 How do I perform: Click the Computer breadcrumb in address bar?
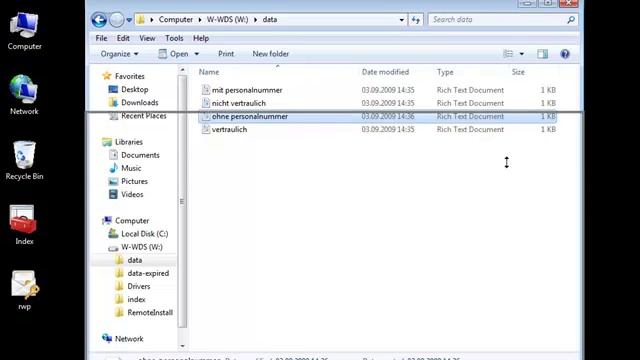pos(176,20)
